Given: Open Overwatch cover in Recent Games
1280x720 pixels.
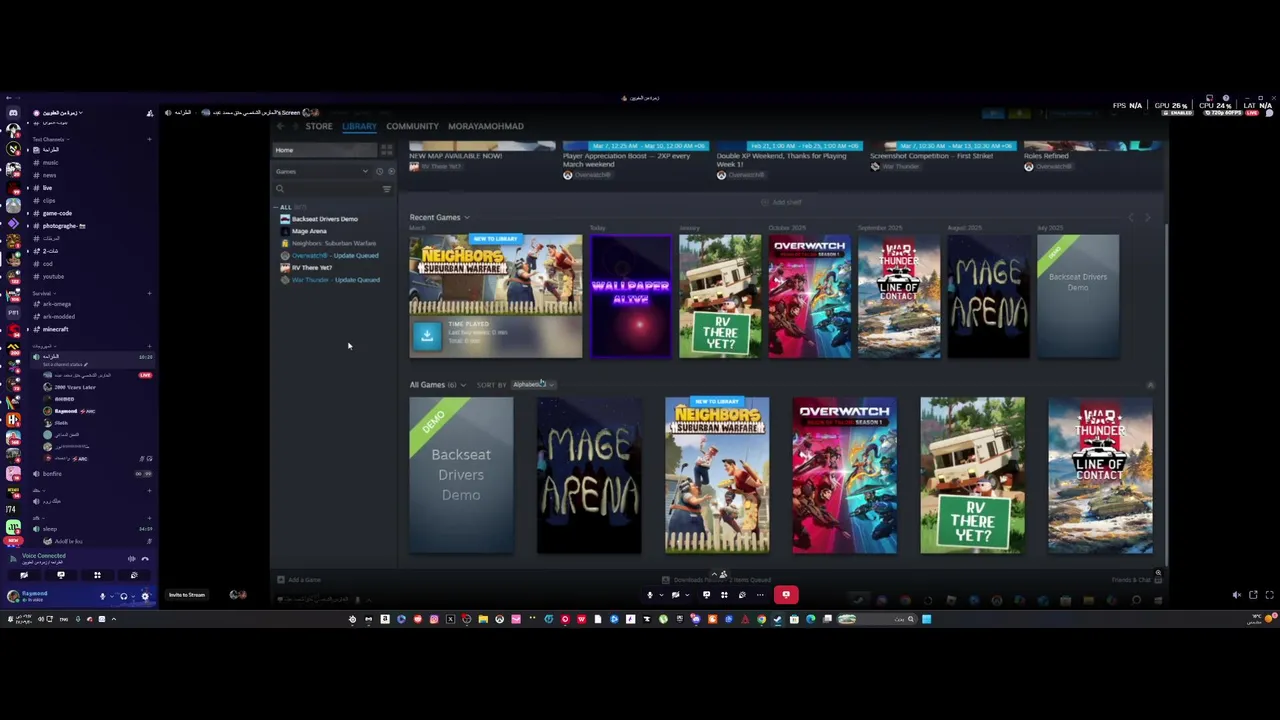Looking at the screenshot, I should pos(809,296).
